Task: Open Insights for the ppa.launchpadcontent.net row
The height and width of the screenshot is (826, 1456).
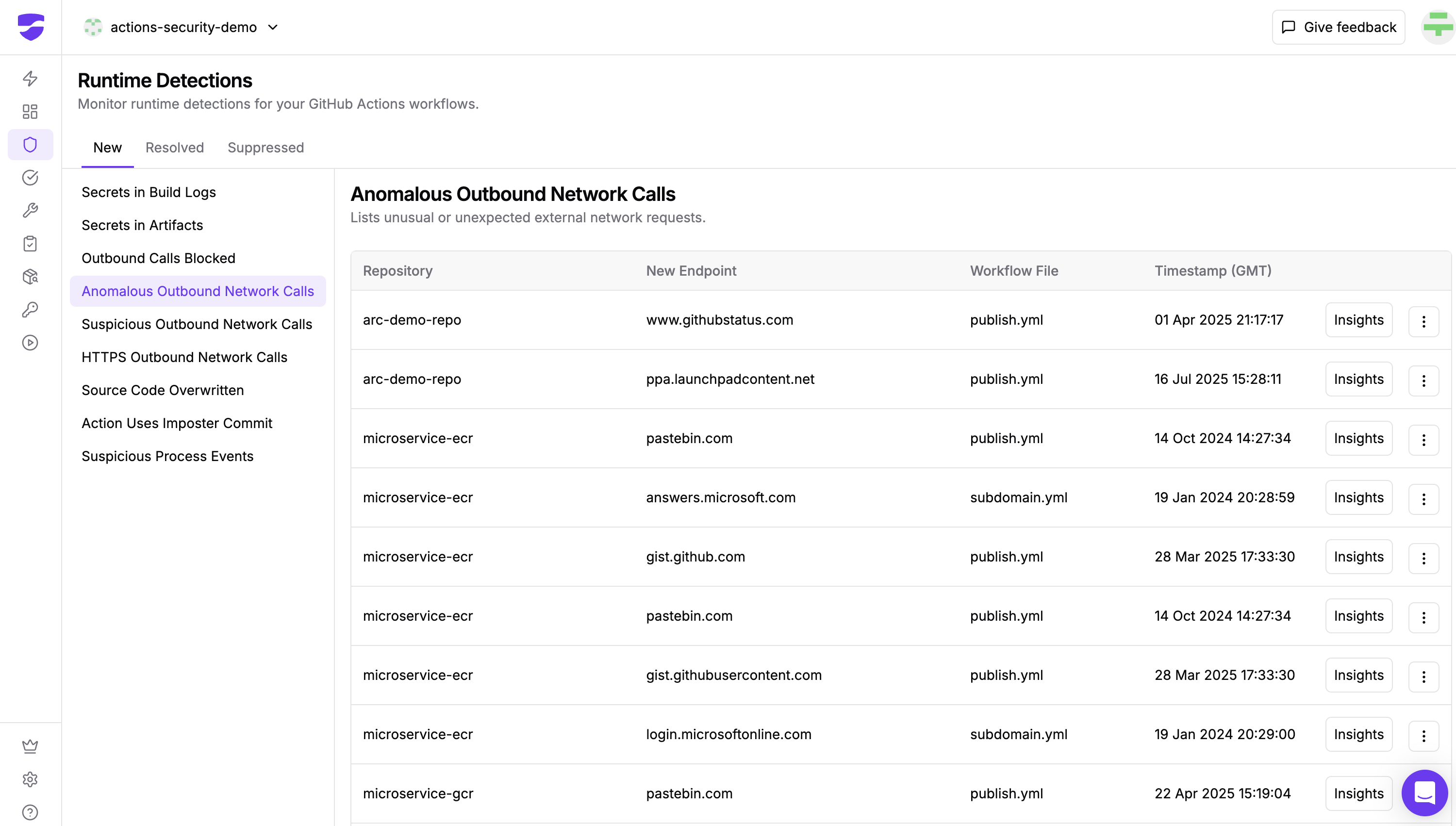Action: 1358,379
